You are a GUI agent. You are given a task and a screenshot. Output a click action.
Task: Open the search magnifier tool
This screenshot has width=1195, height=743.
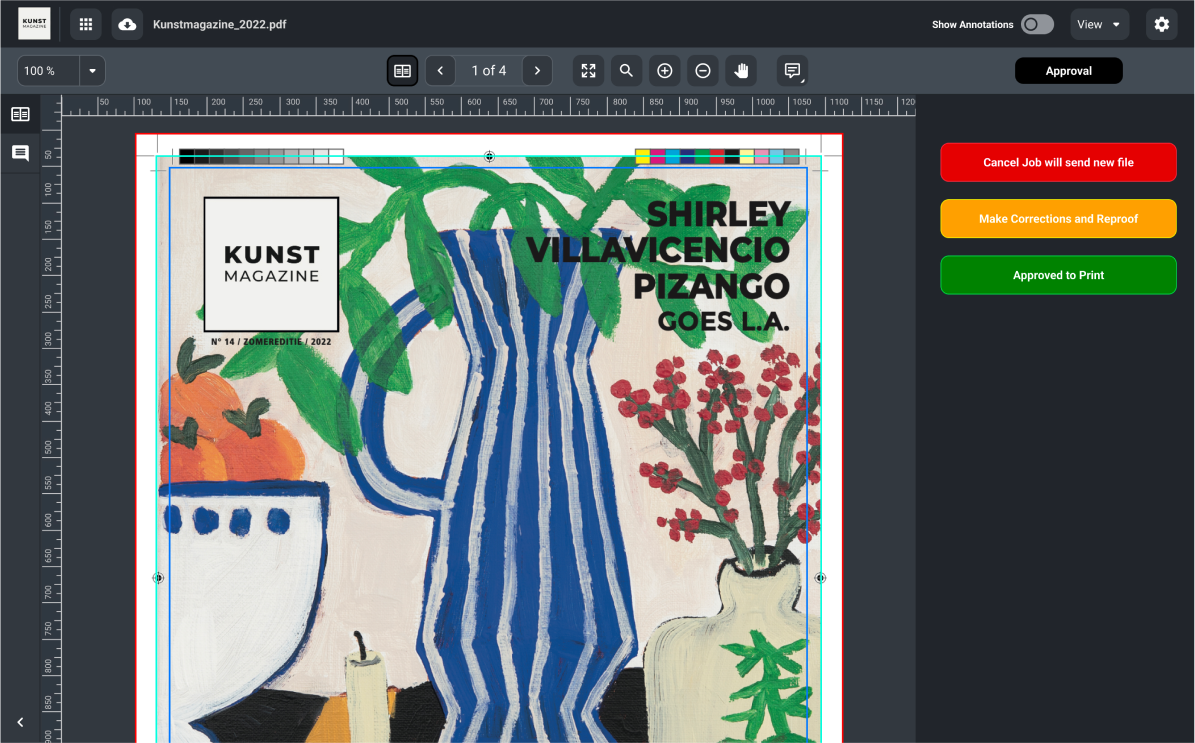(626, 71)
